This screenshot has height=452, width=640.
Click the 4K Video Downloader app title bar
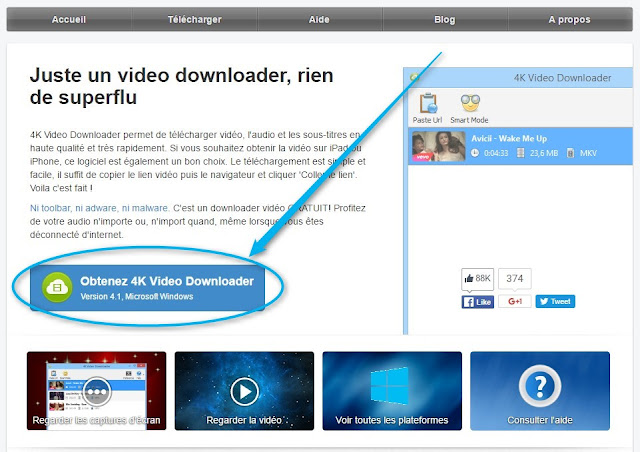point(518,78)
